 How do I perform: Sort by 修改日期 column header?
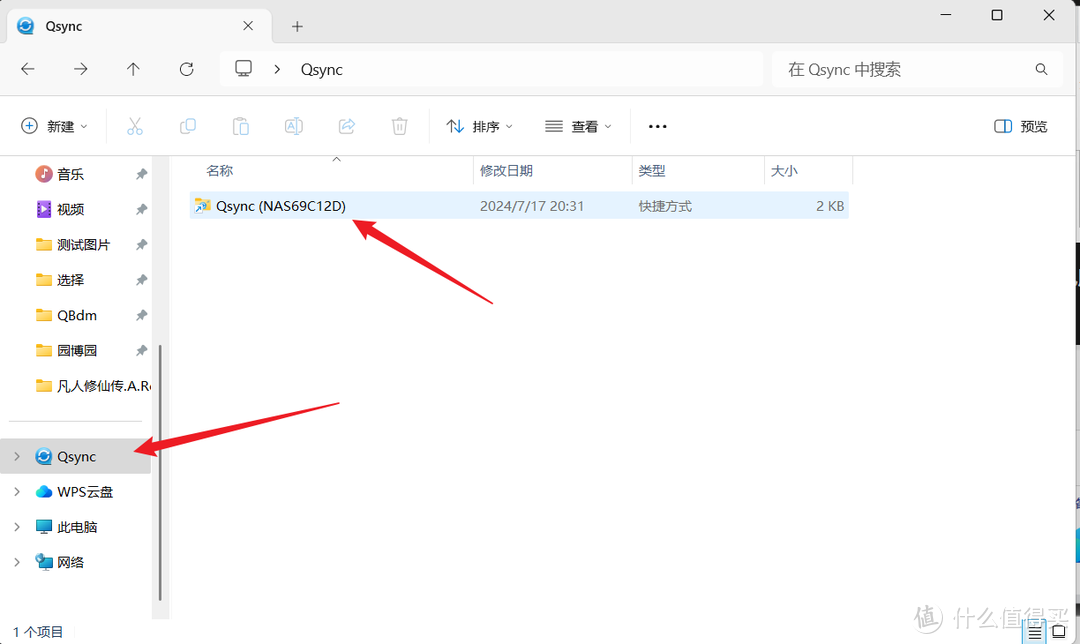[506, 171]
